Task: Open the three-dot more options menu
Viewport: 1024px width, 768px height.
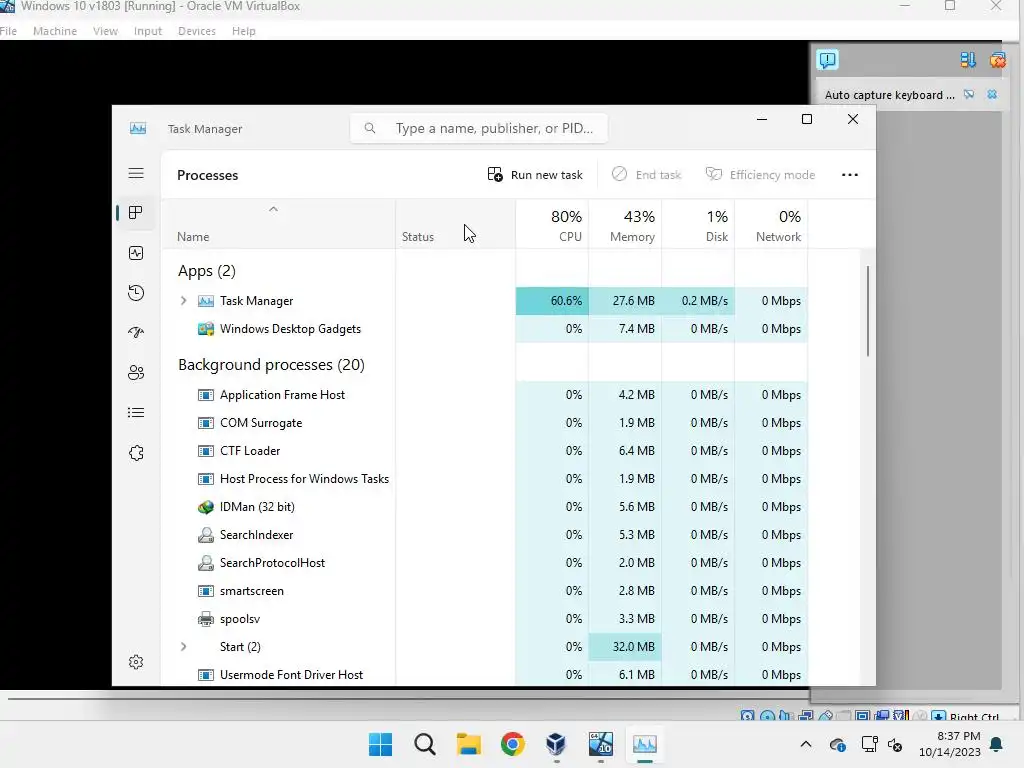Action: coord(850,174)
